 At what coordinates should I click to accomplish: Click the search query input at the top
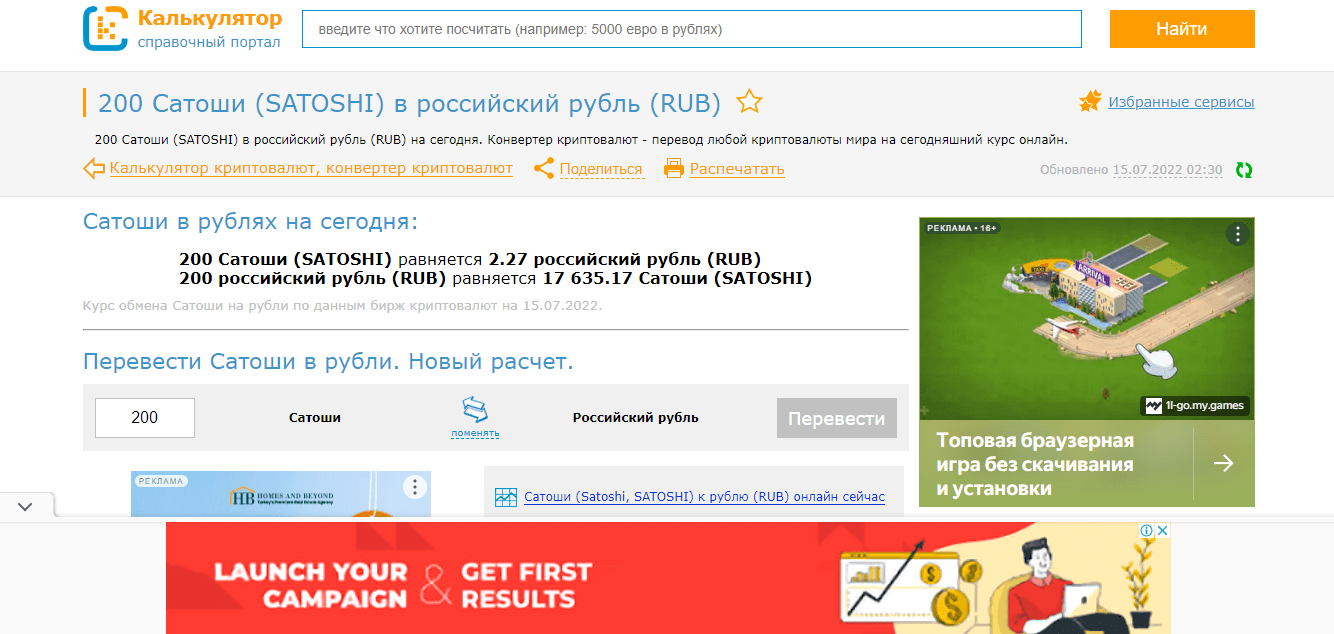(x=691, y=29)
